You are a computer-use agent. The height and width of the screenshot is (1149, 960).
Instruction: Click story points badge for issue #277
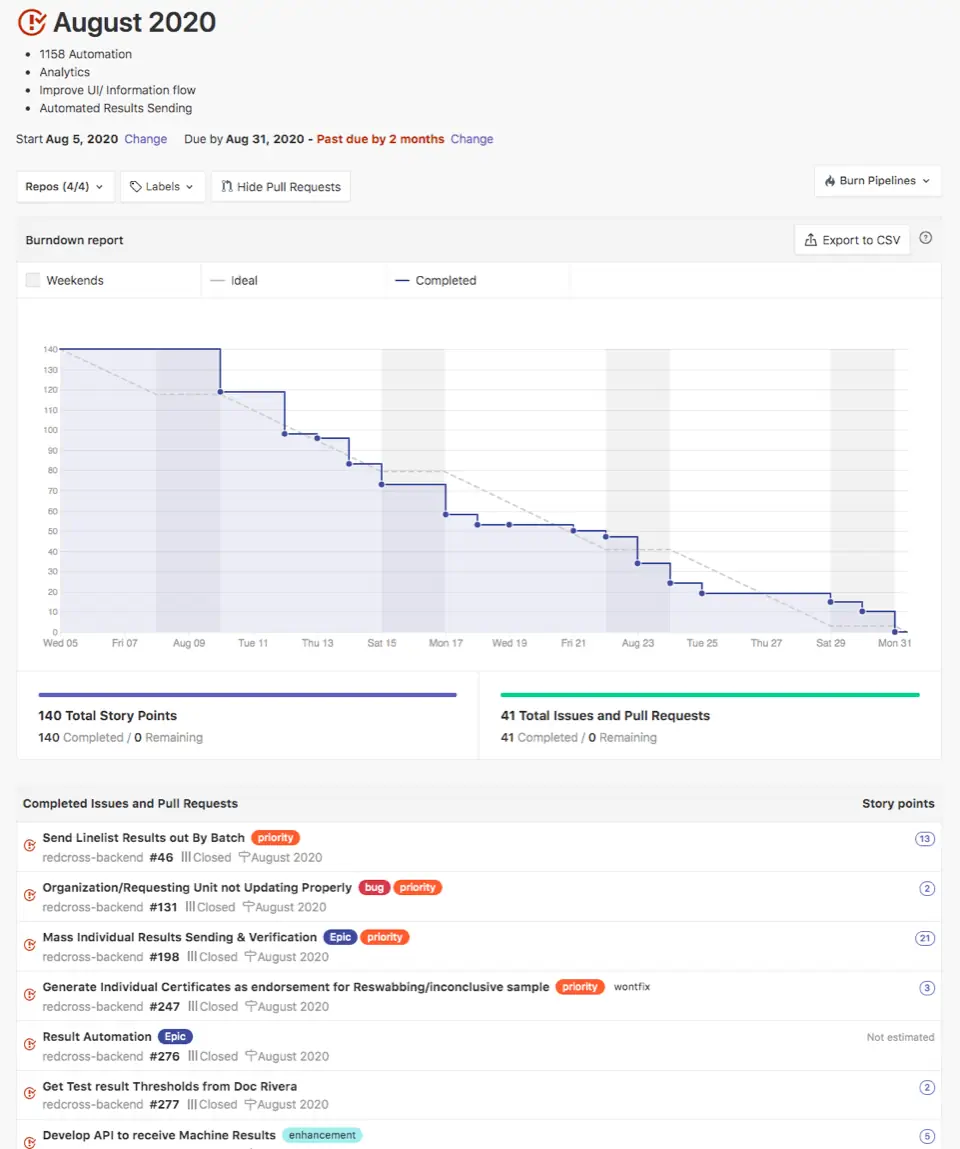(927, 1088)
